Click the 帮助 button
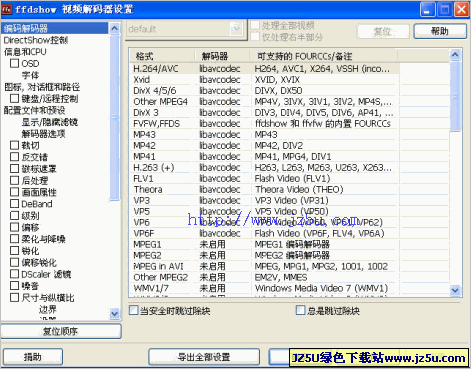471x369 pixels. (x=440, y=31)
